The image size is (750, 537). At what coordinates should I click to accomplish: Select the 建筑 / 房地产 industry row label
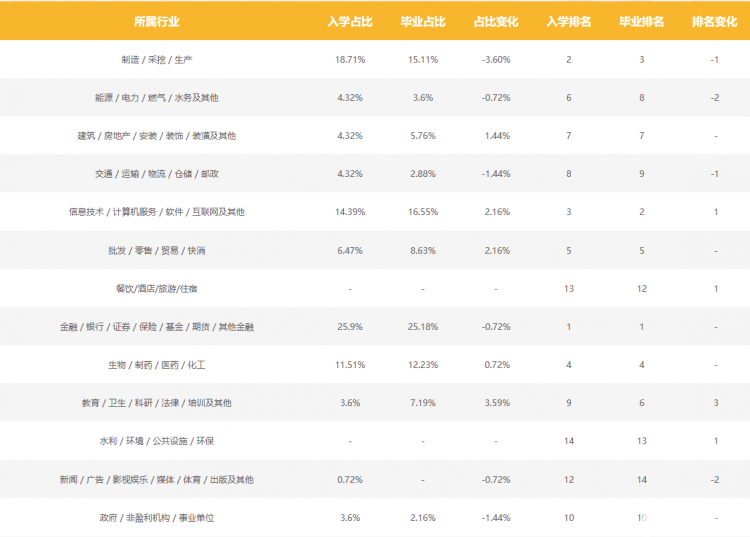(156, 136)
